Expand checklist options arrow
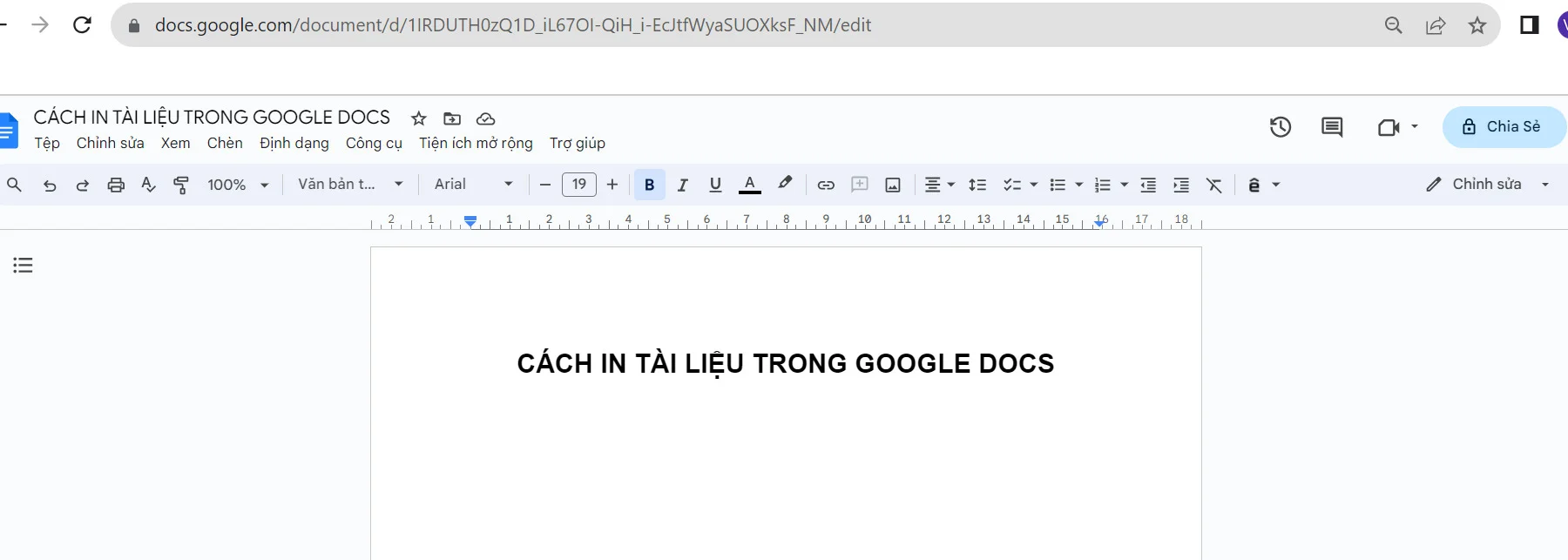The width and height of the screenshot is (1568, 560). (x=1034, y=185)
